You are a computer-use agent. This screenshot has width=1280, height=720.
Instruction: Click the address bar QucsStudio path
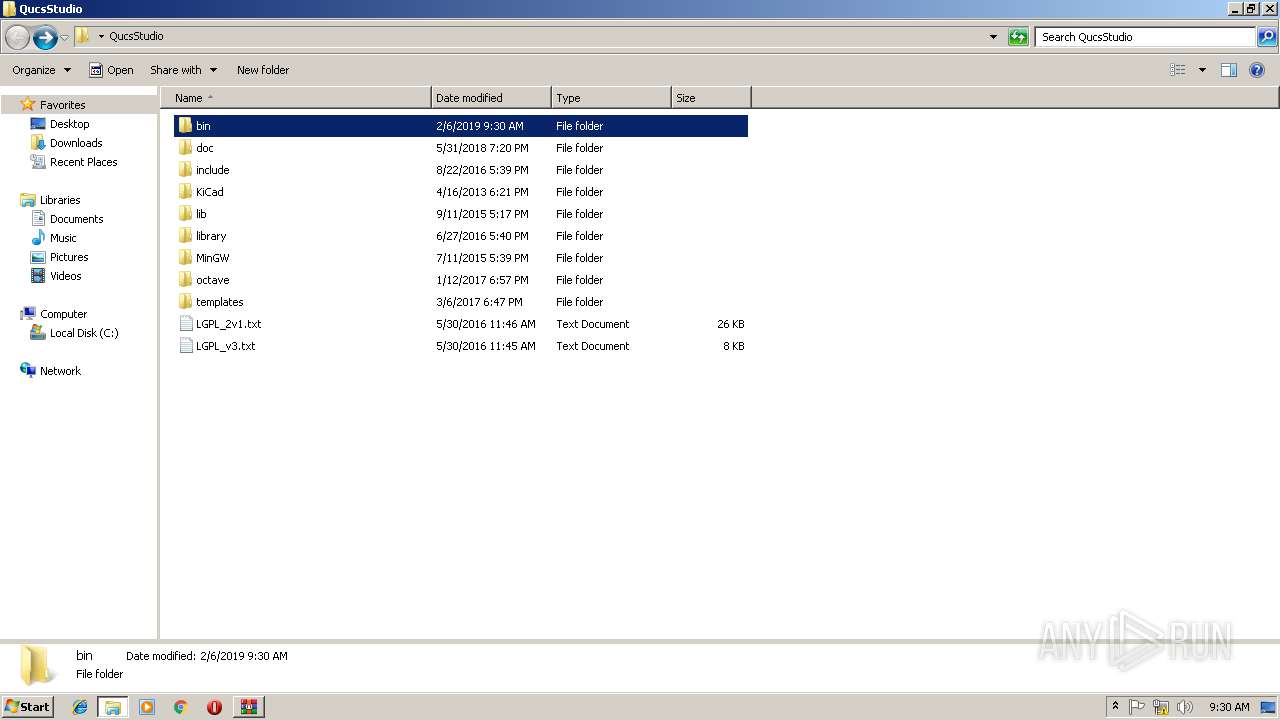click(136, 36)
